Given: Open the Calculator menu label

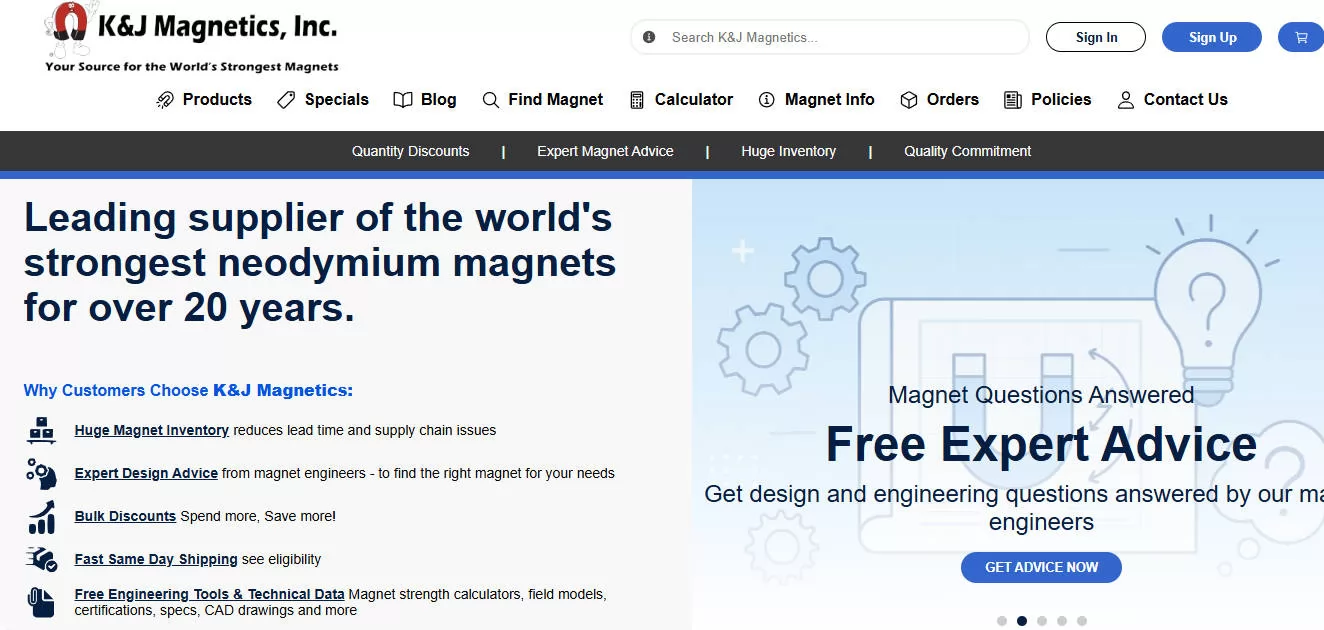Looking at the screenshot, I should (694, 100).
